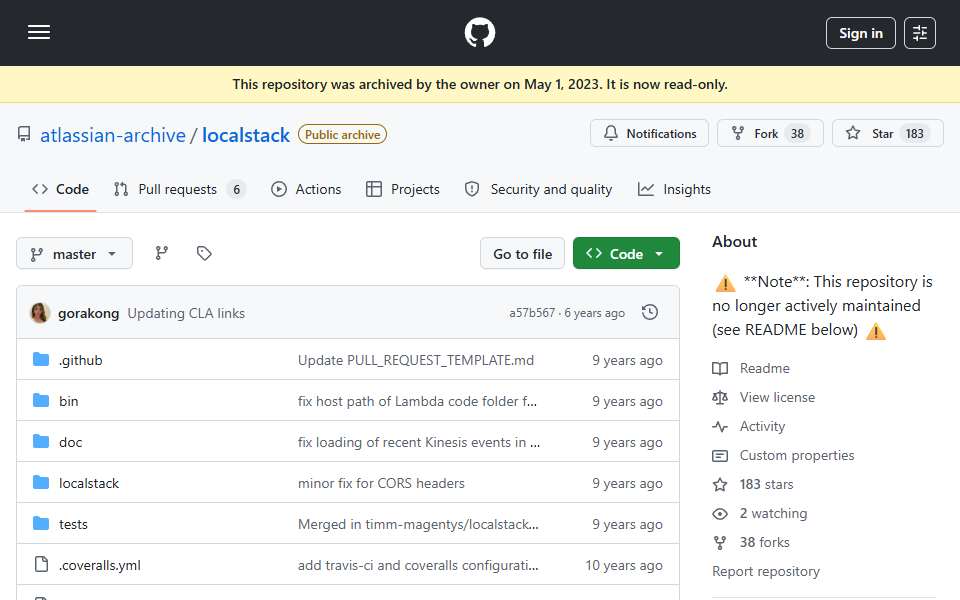
Task: Open the hamburger navigation menu
Action: pyautogui.click(x=39, y=32)
